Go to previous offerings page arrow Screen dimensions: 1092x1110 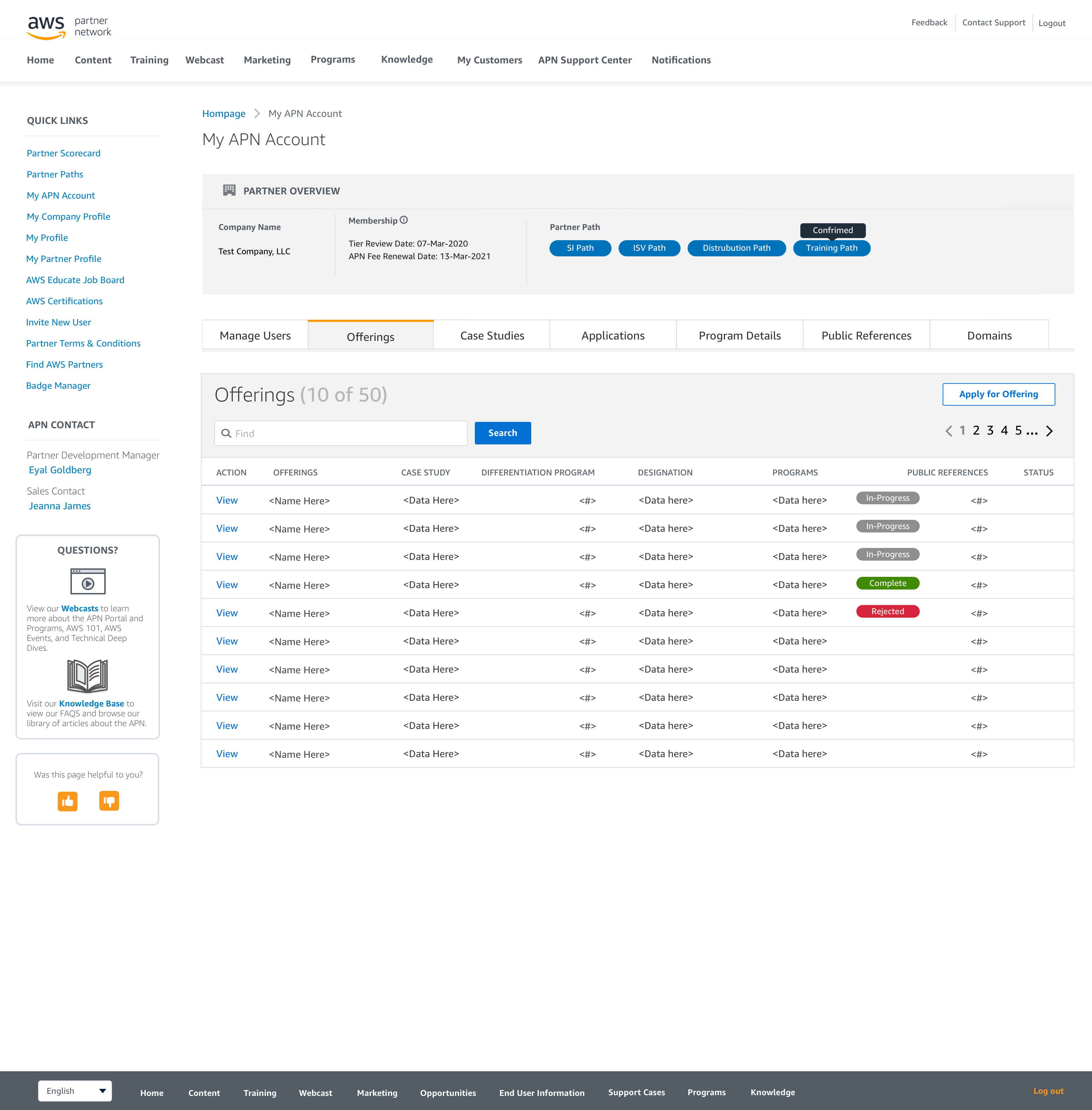click(949, 431)
